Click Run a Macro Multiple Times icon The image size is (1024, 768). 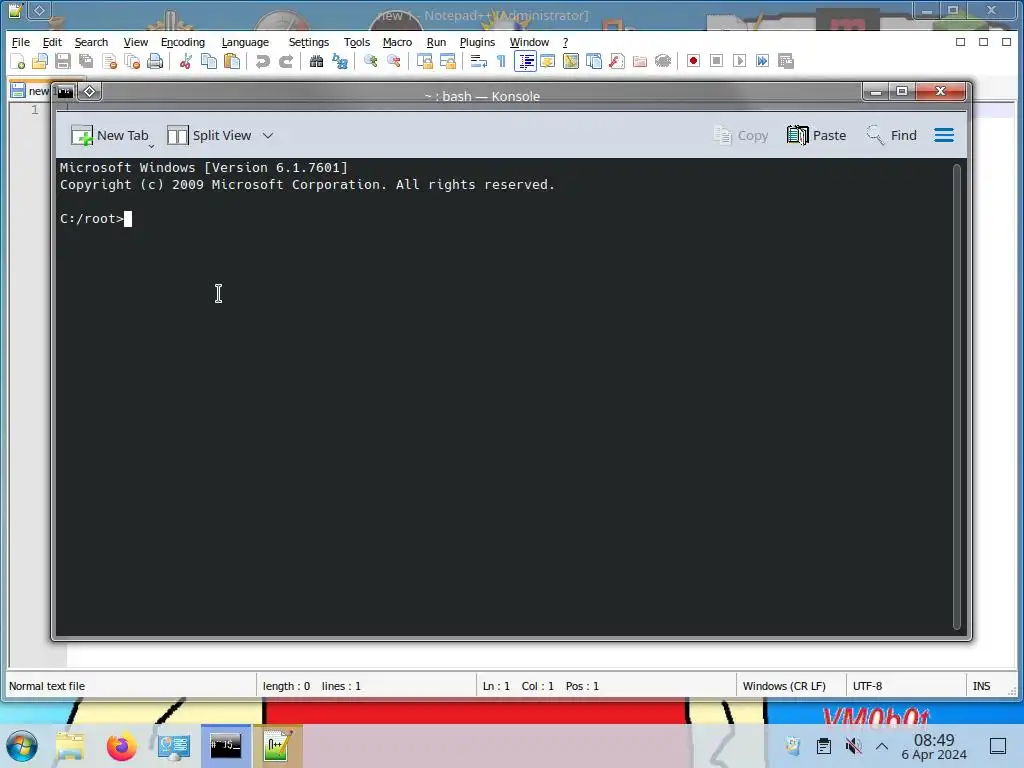coord(763,61)
